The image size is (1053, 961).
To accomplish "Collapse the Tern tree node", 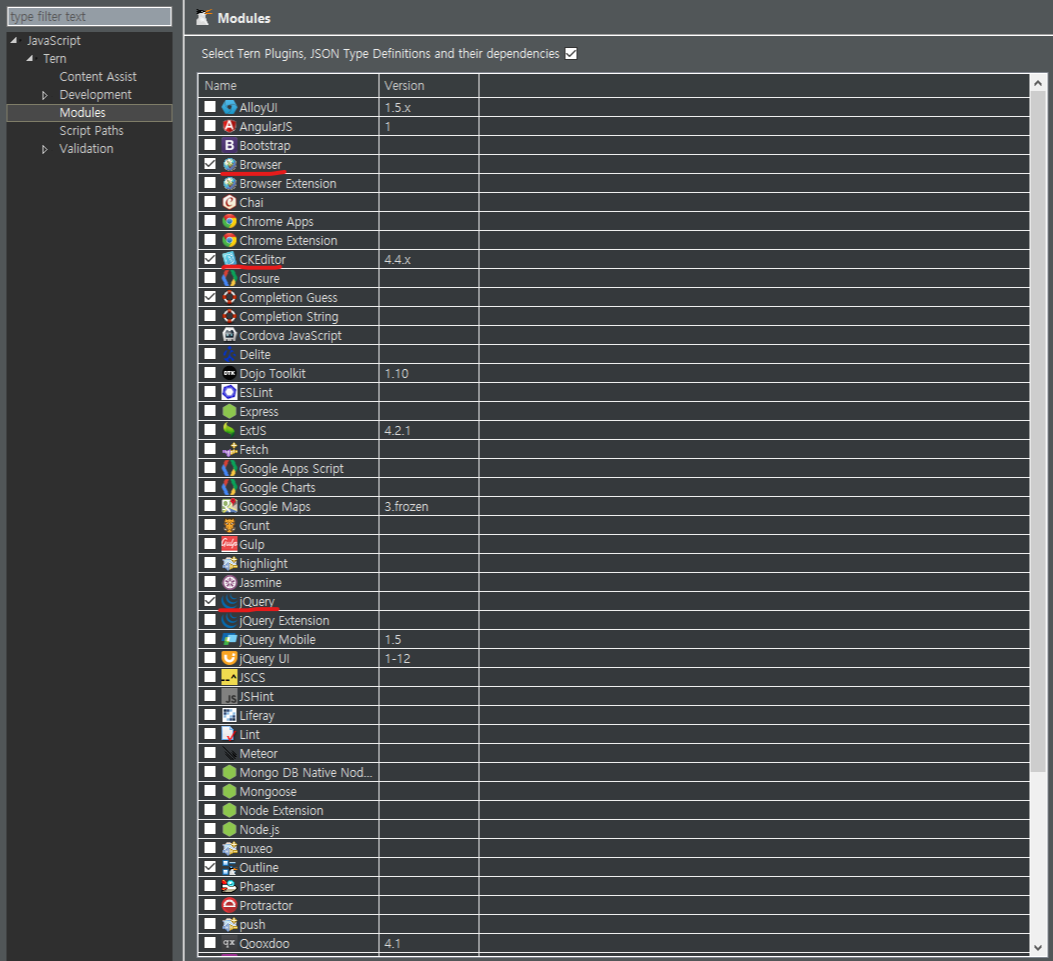I will 30,58.
